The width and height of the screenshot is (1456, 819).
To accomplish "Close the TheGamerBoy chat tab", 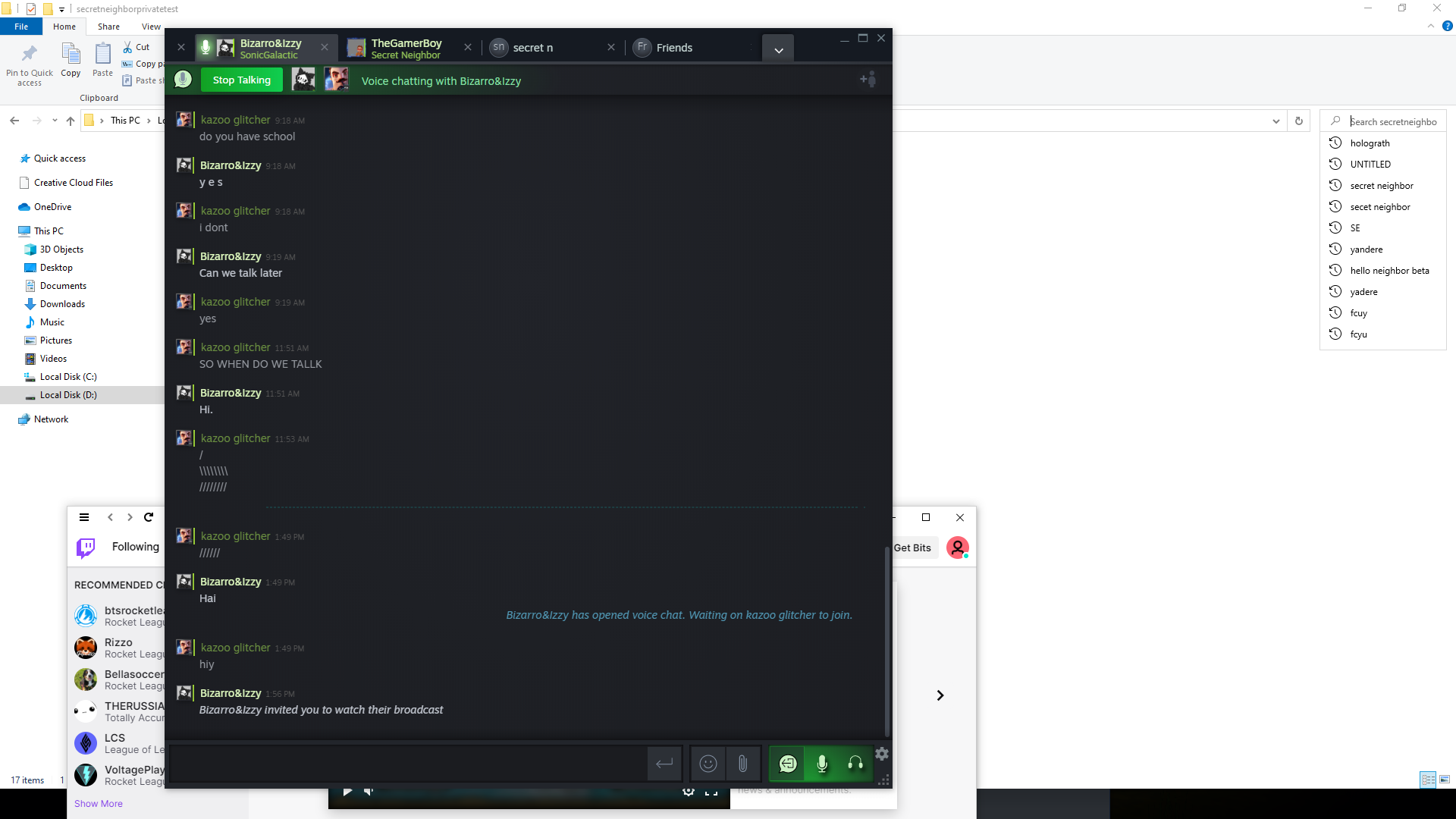I will 468,47.
